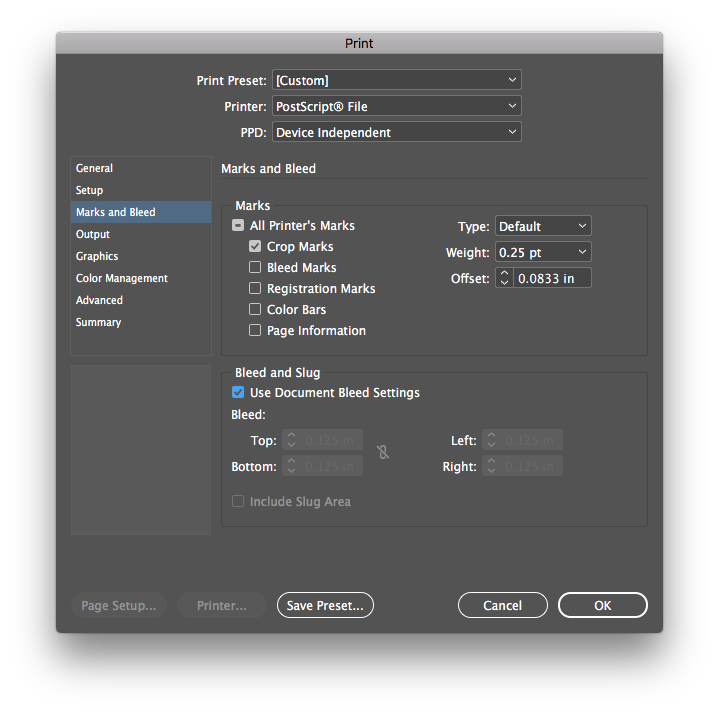Uncheck Use Document Bleed Settings
The width and height of the screenshot is (719, 713).
pyautogui.click(x=238, y=392)
